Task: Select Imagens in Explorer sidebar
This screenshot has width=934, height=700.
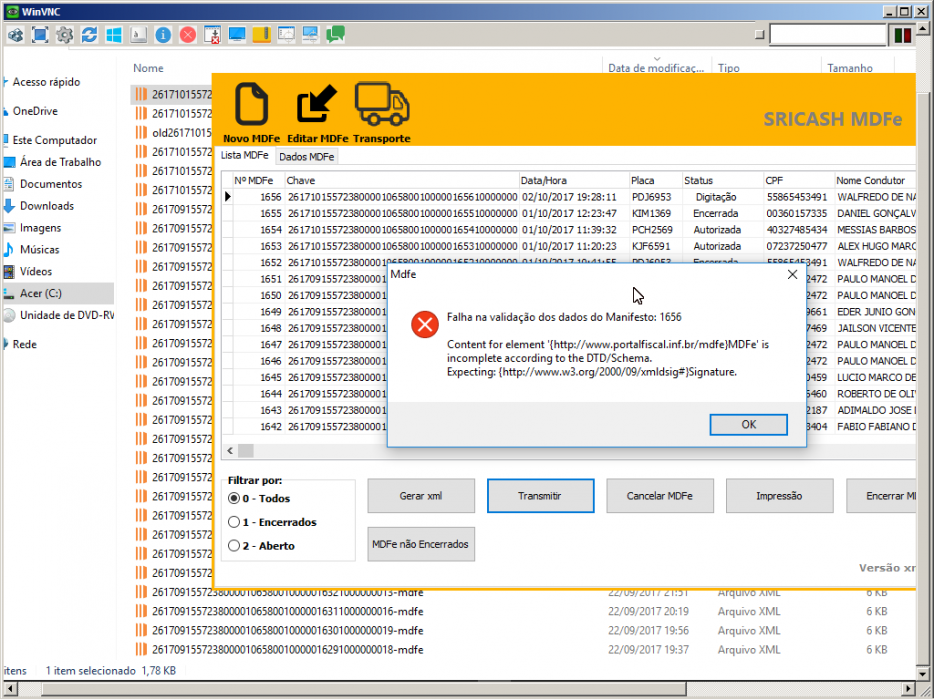Action: (x=41, y=228)
